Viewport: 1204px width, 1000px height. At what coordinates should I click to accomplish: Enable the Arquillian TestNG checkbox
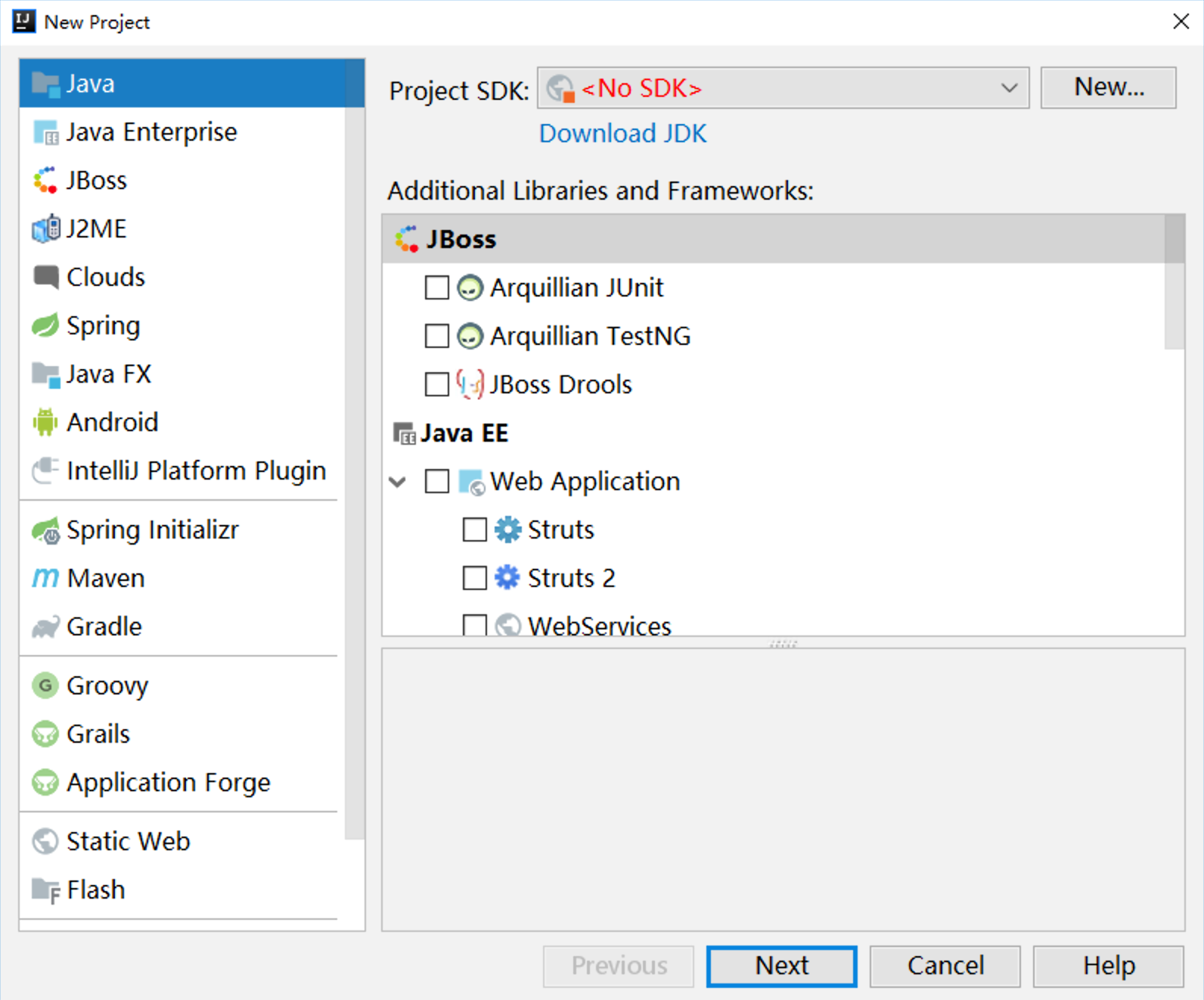click(x=437, y=336)
